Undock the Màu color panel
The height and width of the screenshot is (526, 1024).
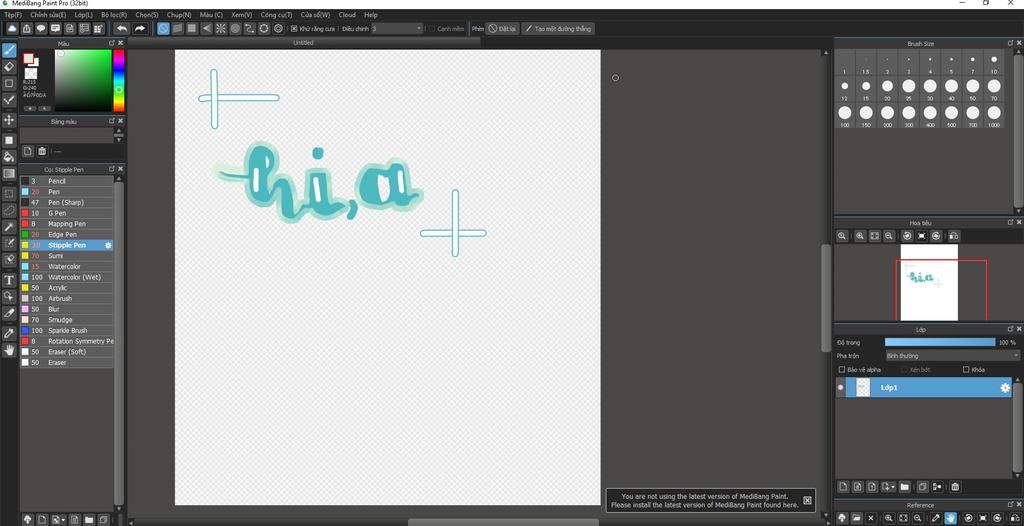pyautogui.click(x=112, y=43)
